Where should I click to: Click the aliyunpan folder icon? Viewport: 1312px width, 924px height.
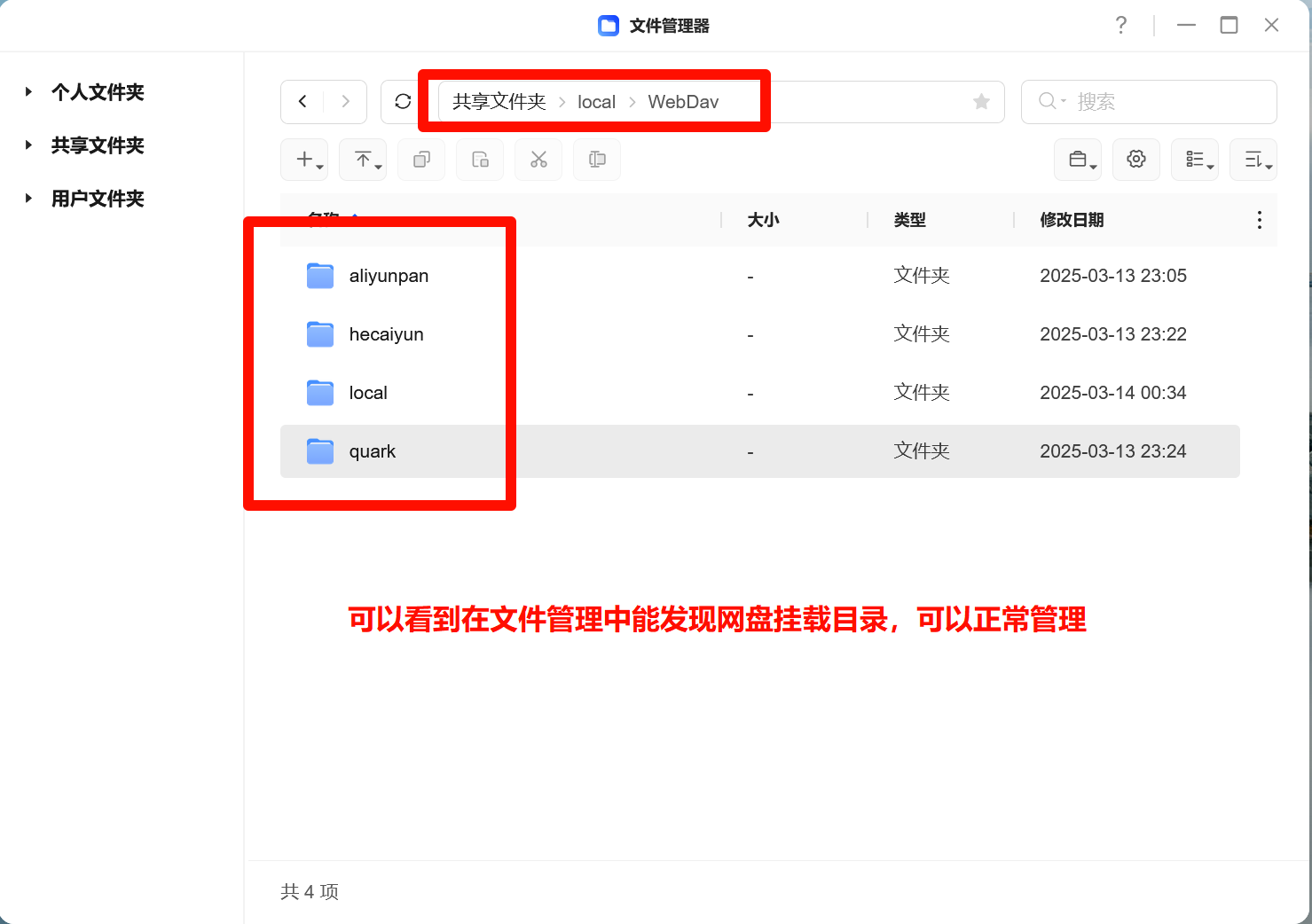(320, 276)
